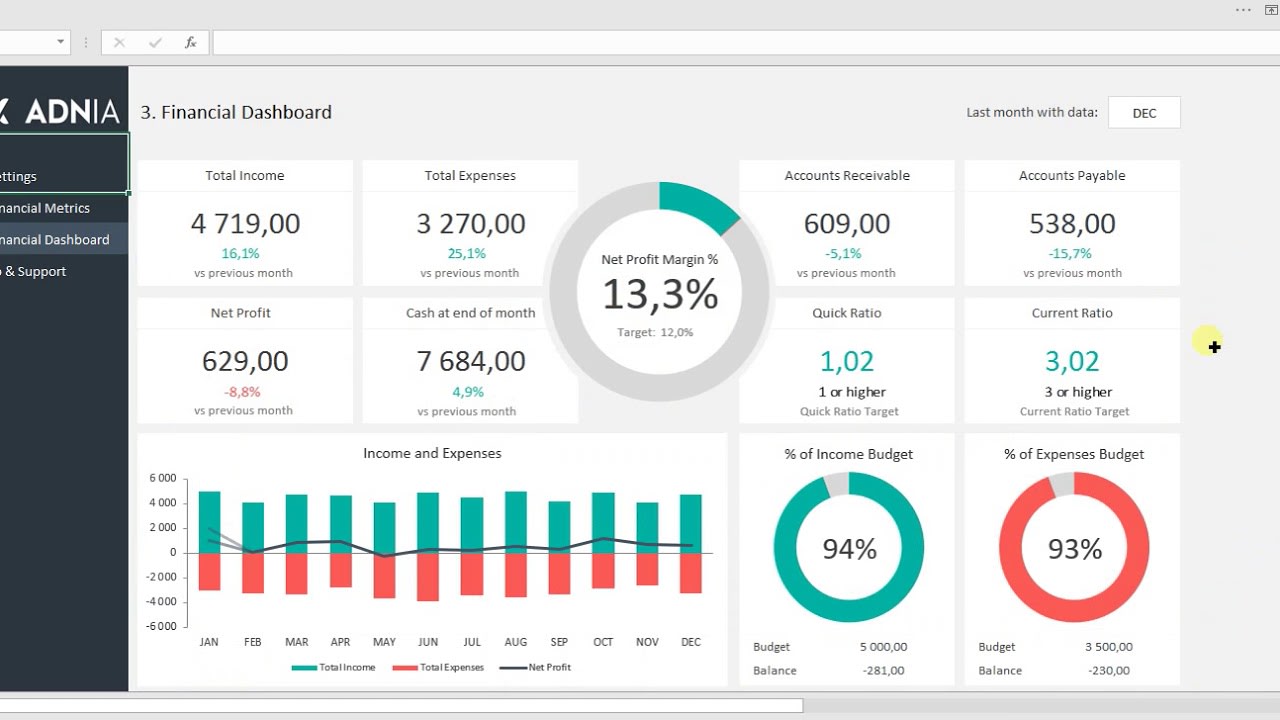Click the ribbon display options icon
The height and width of the screenshot is (720, 1280).
tap(1271, 10)
